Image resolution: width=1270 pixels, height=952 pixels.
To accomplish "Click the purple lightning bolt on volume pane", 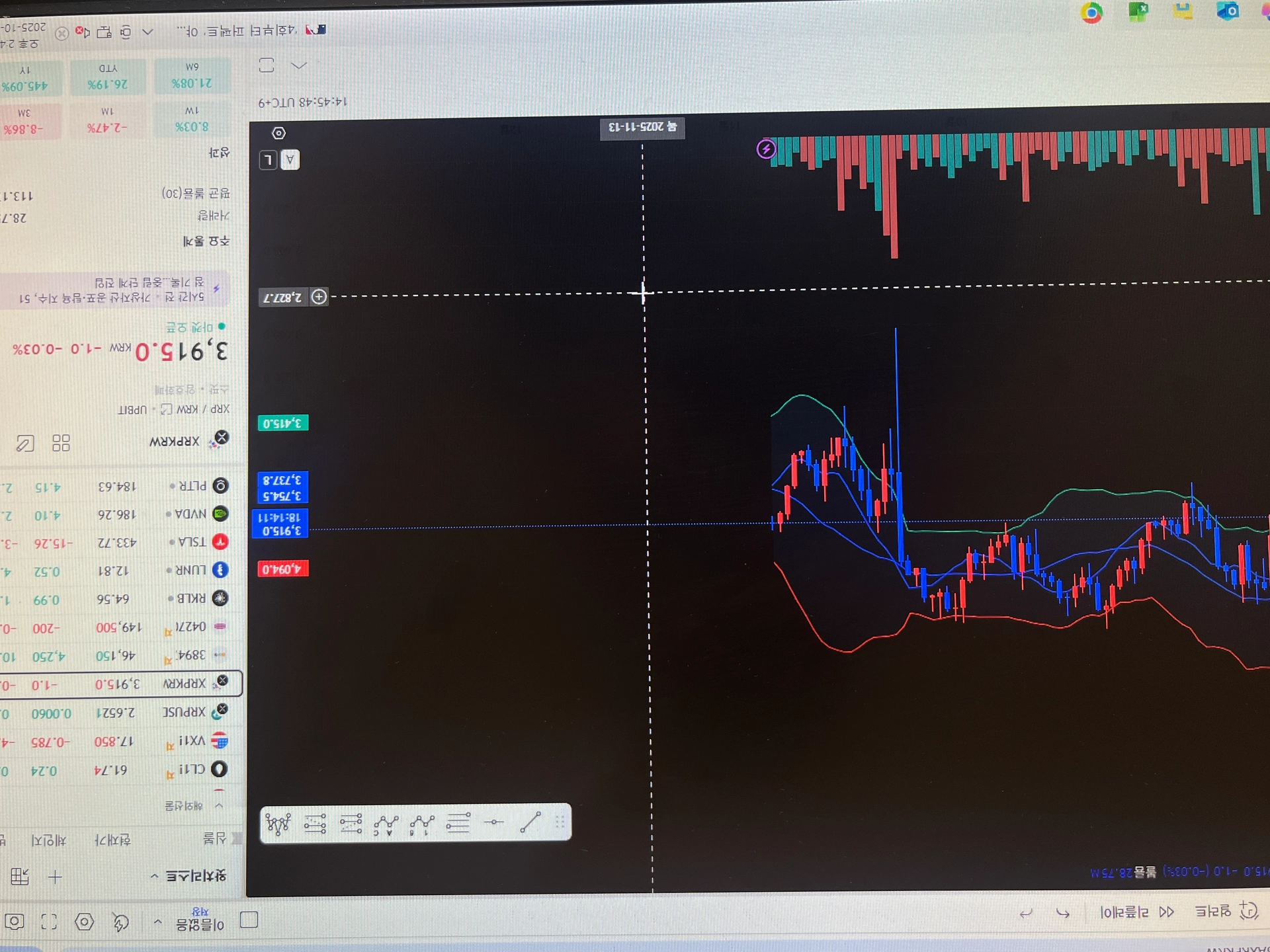I will pyautogui.click(x=766, y=149).
